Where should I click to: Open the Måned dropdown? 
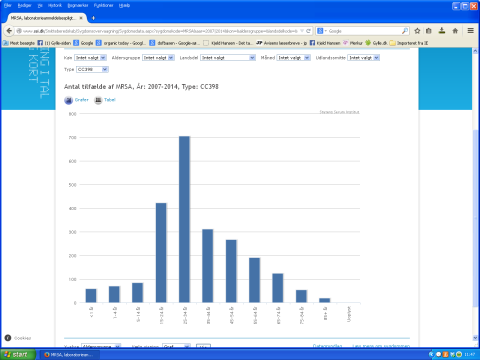294,58
